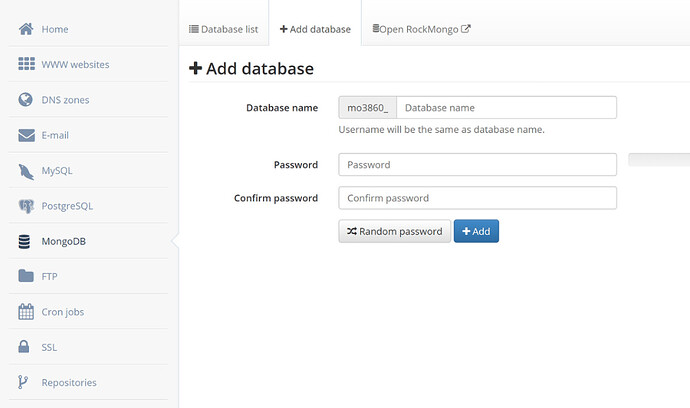Click the MongoDB database stack icon
The height and width of the screenshot is (408, 690).
click(x=24, y=241)
